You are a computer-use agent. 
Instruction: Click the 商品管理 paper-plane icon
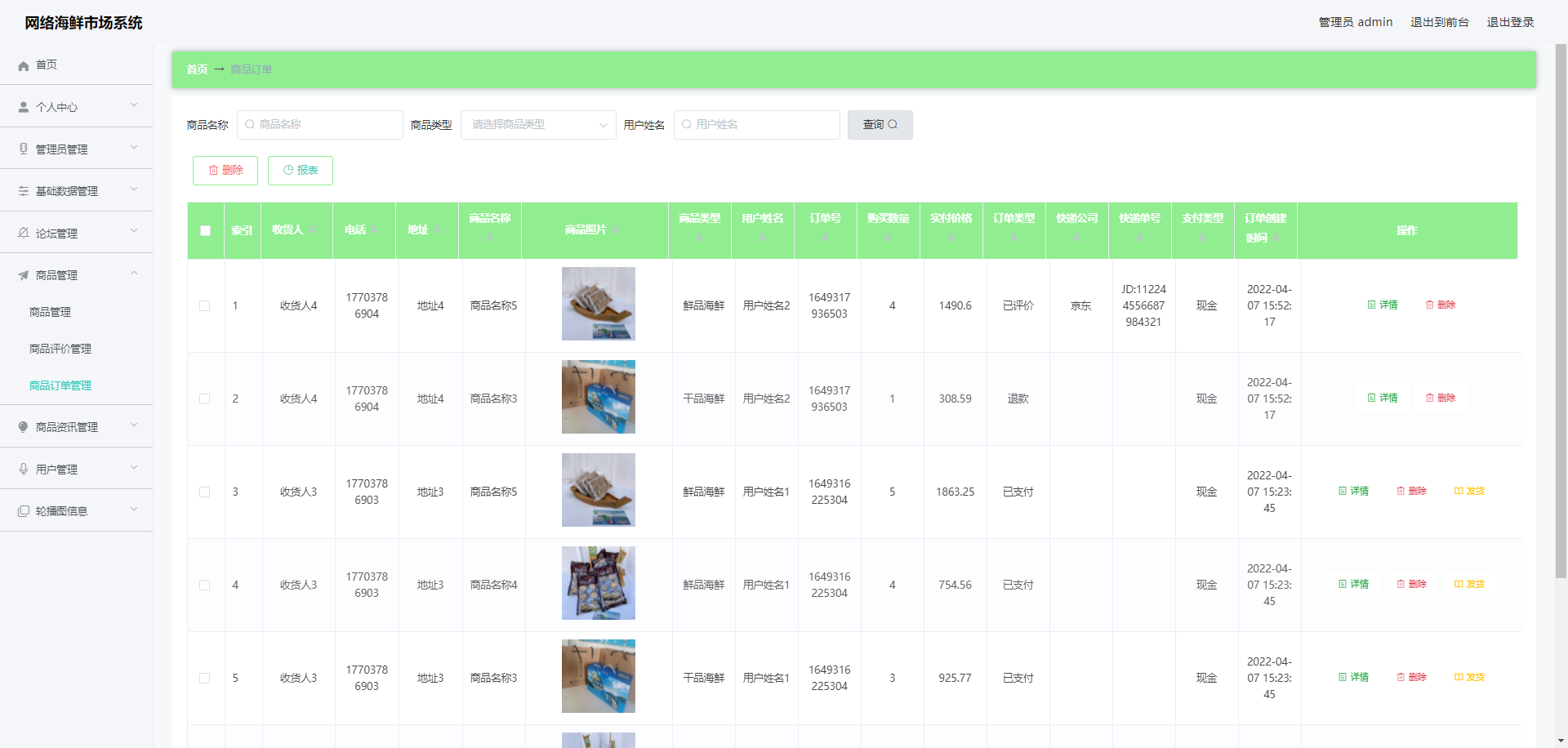[x=24, y=275]
